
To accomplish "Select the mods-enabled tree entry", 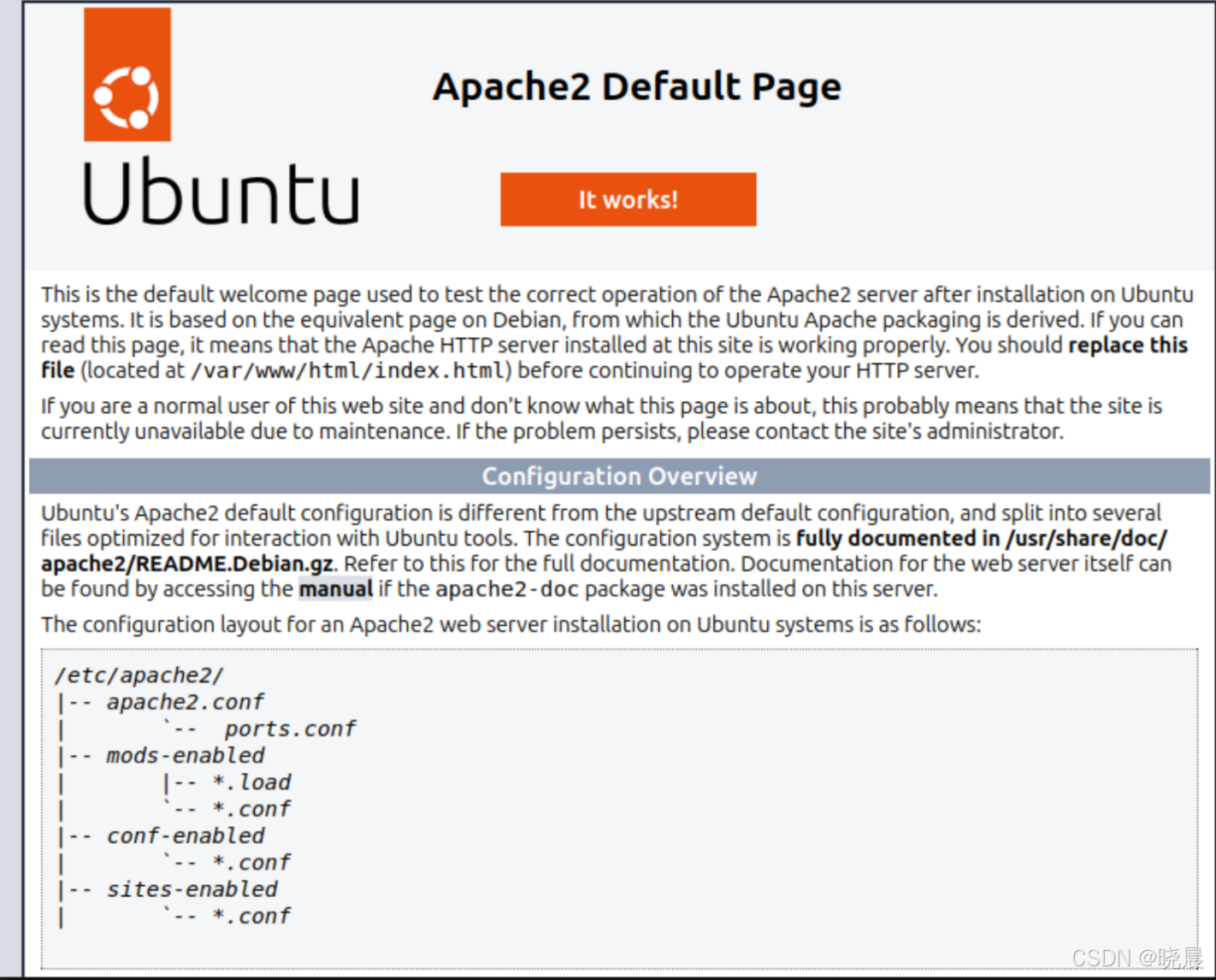I will point(186,756).
